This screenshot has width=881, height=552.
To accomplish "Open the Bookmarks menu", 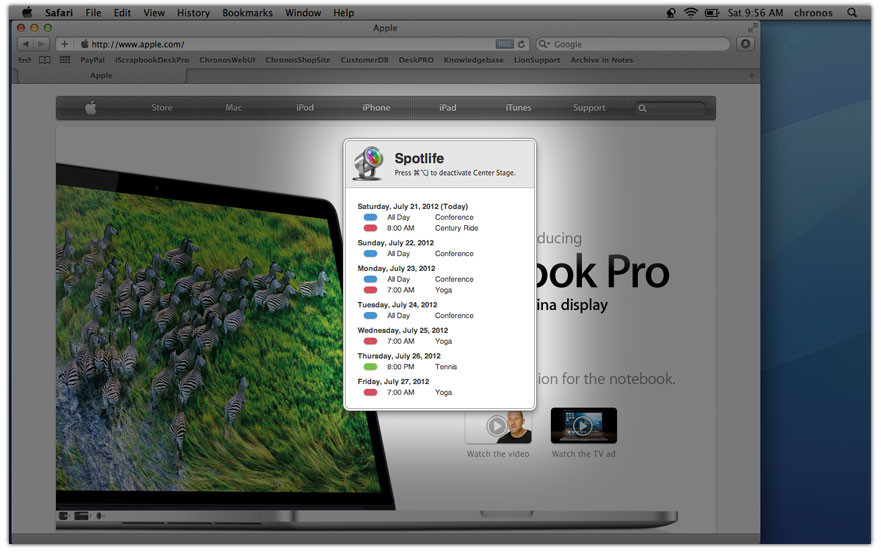I will 247,12.
